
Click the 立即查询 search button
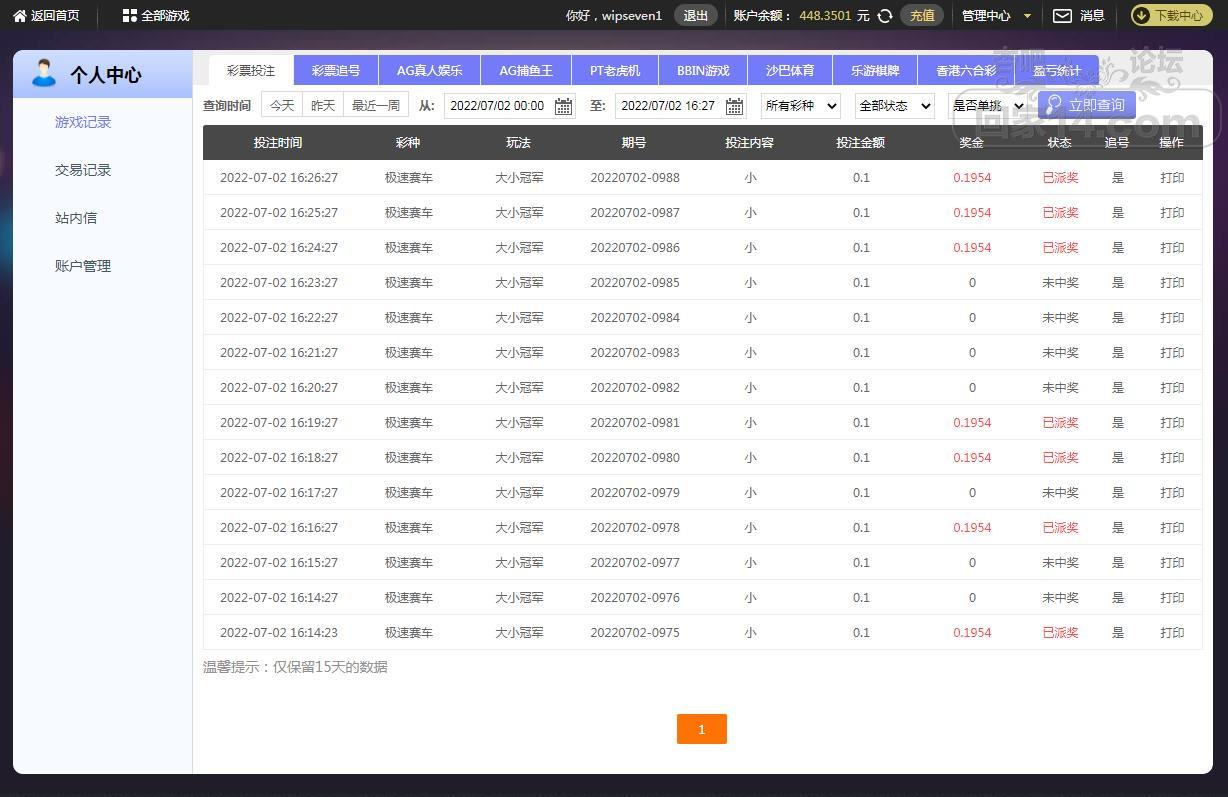[1086, 105]
